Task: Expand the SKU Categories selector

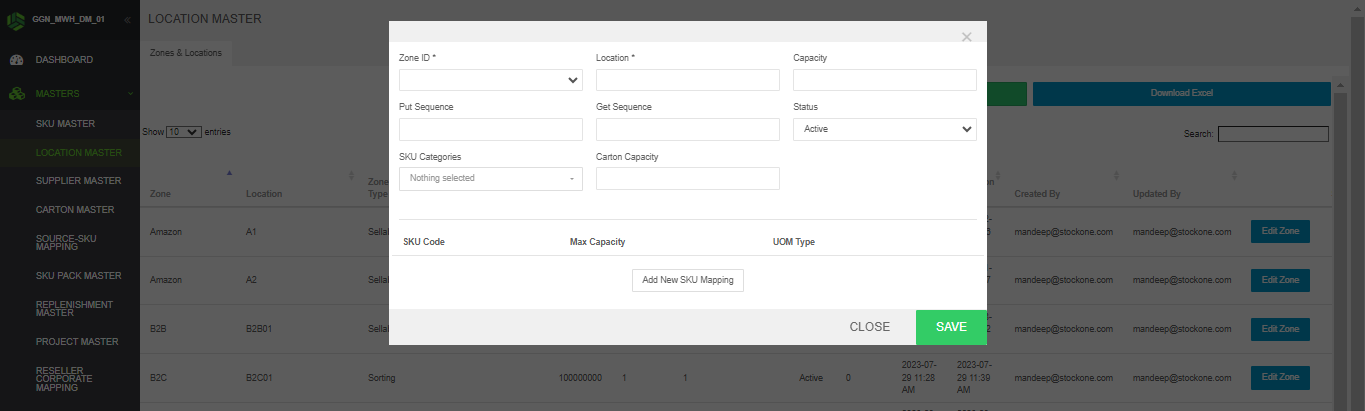Action: 490,178
